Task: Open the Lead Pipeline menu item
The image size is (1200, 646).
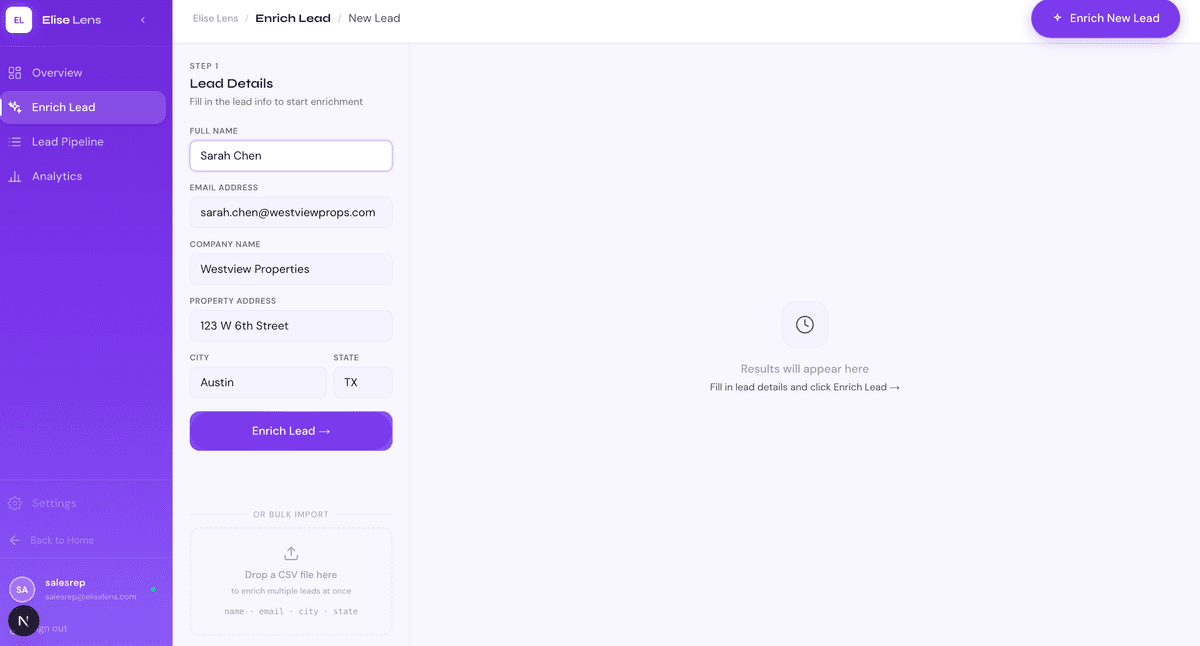Action: click(68, 142)
